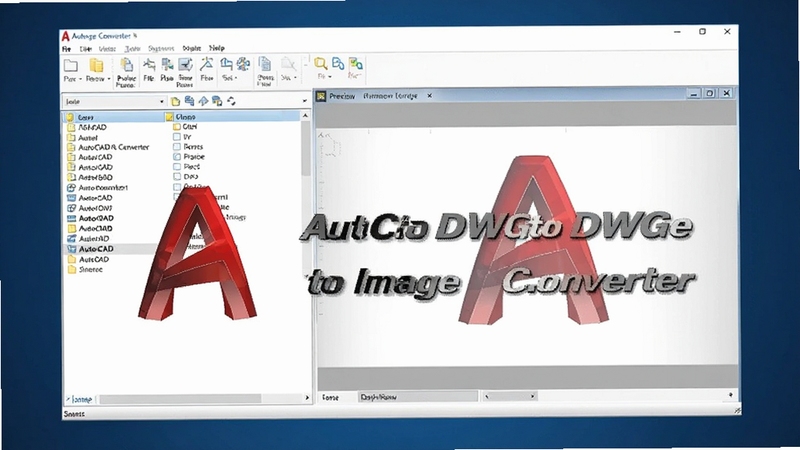Click the multicolored globe toolbar icon
Screen dimensions: 800x450
(243, 64)
